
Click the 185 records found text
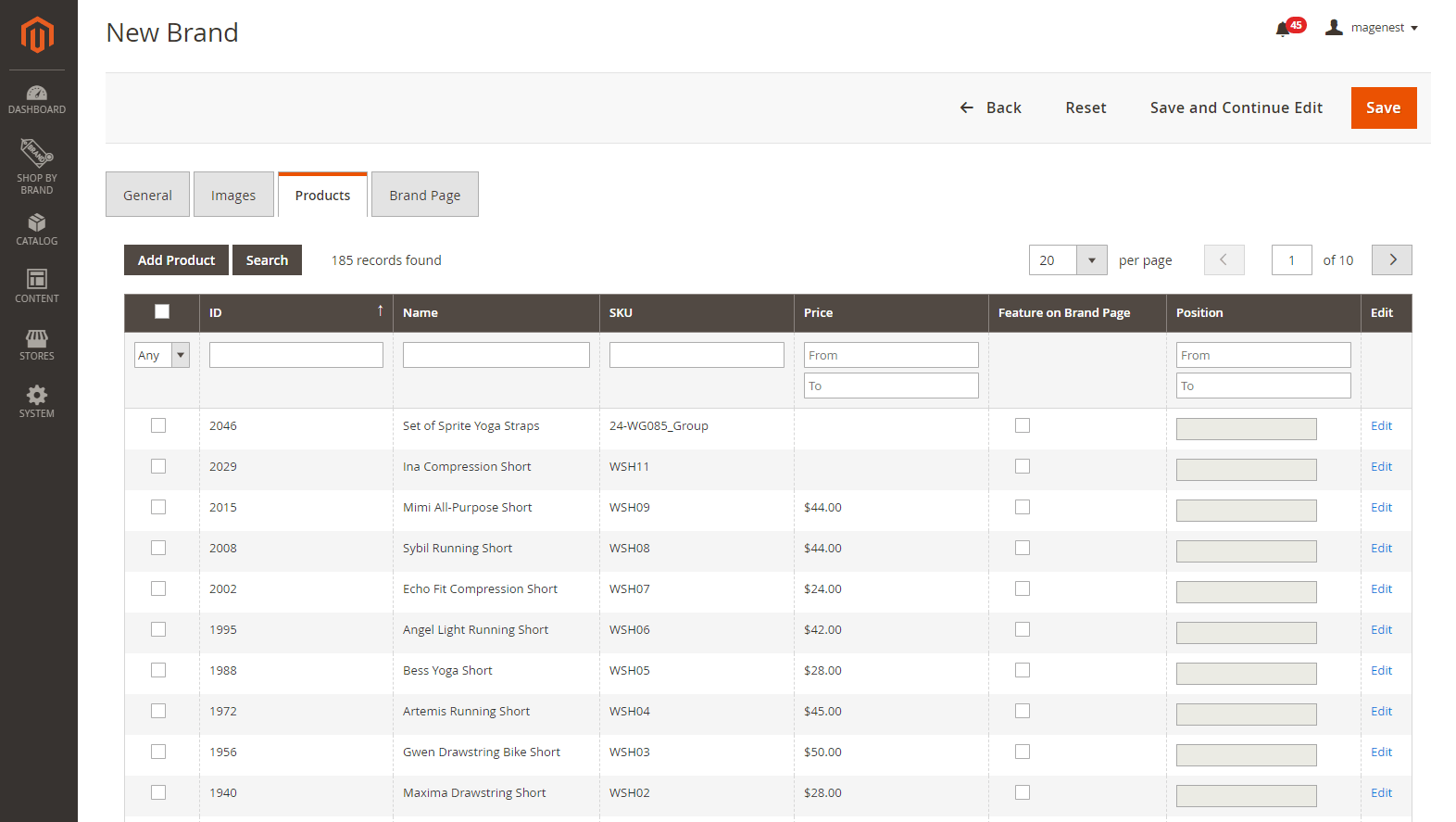pos(386,260)
